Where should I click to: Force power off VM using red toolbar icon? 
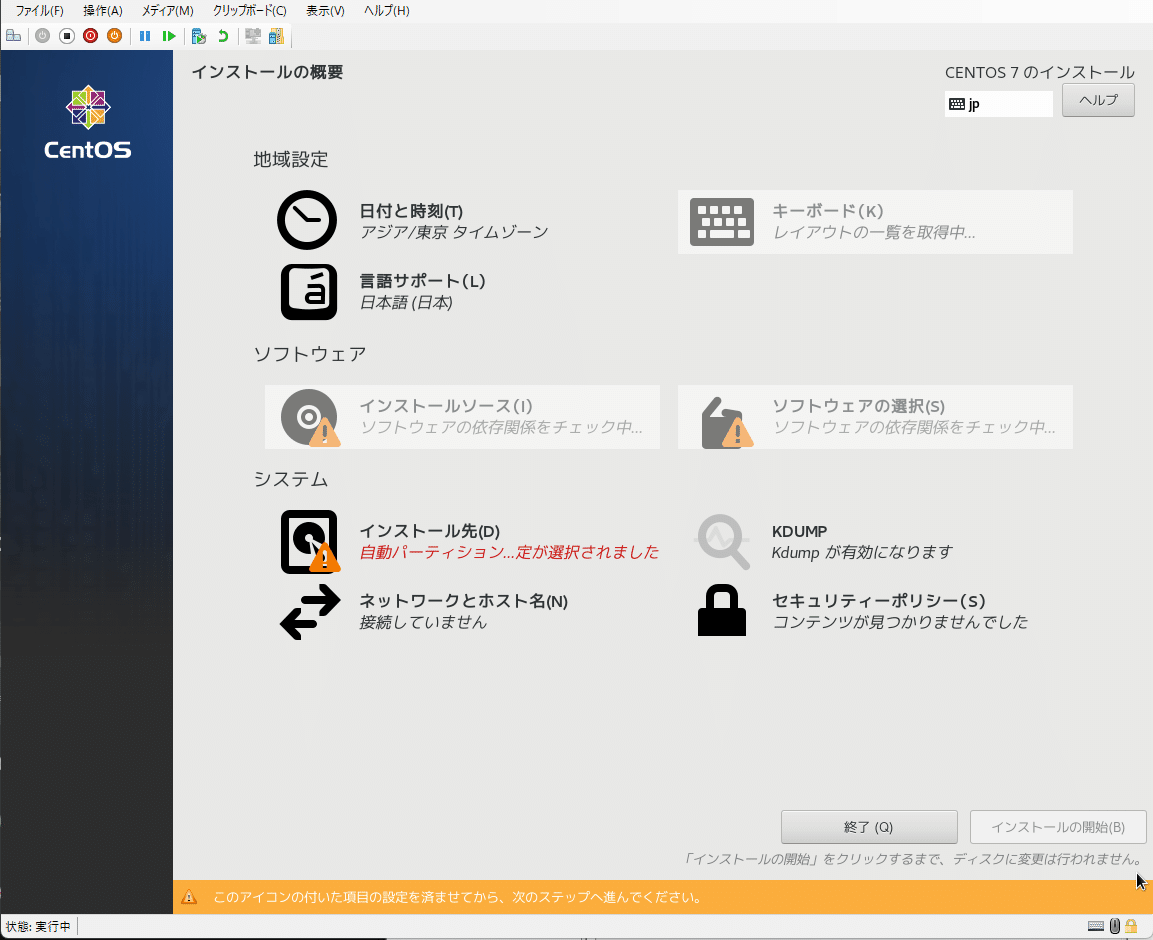coord(89,35)
